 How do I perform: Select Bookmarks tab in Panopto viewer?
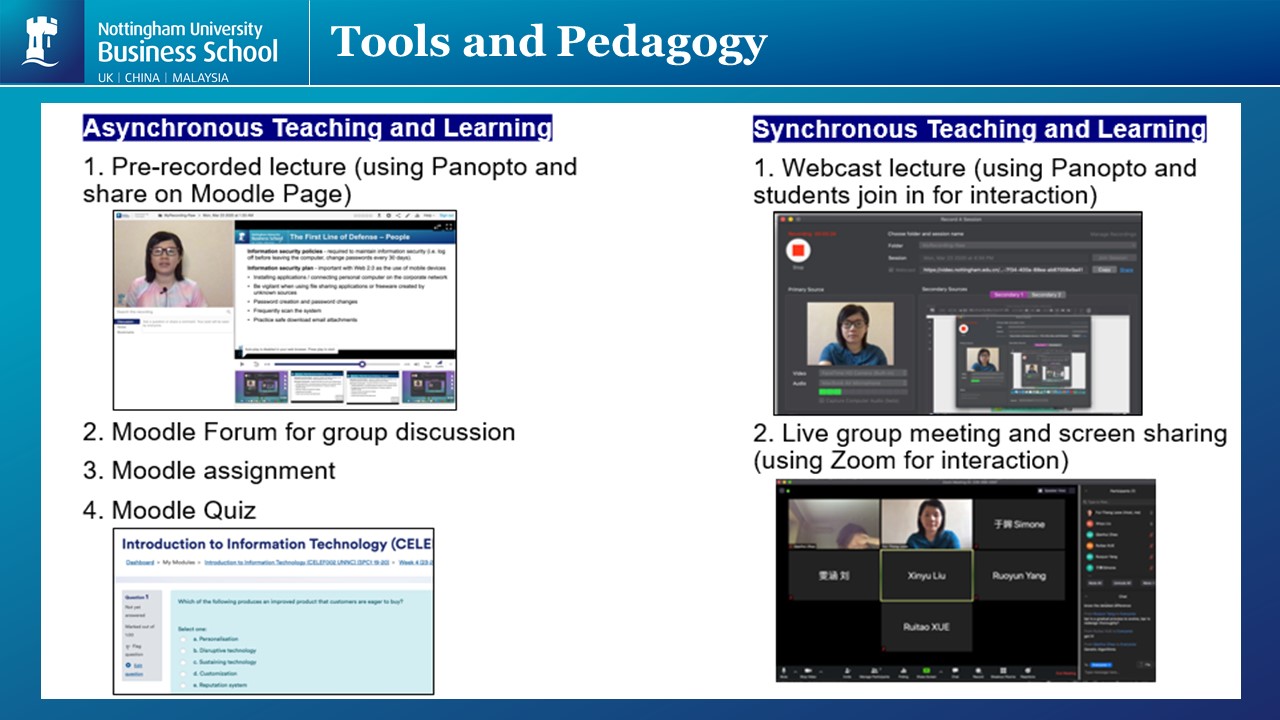pyautogui.click(x=125, y=332)
